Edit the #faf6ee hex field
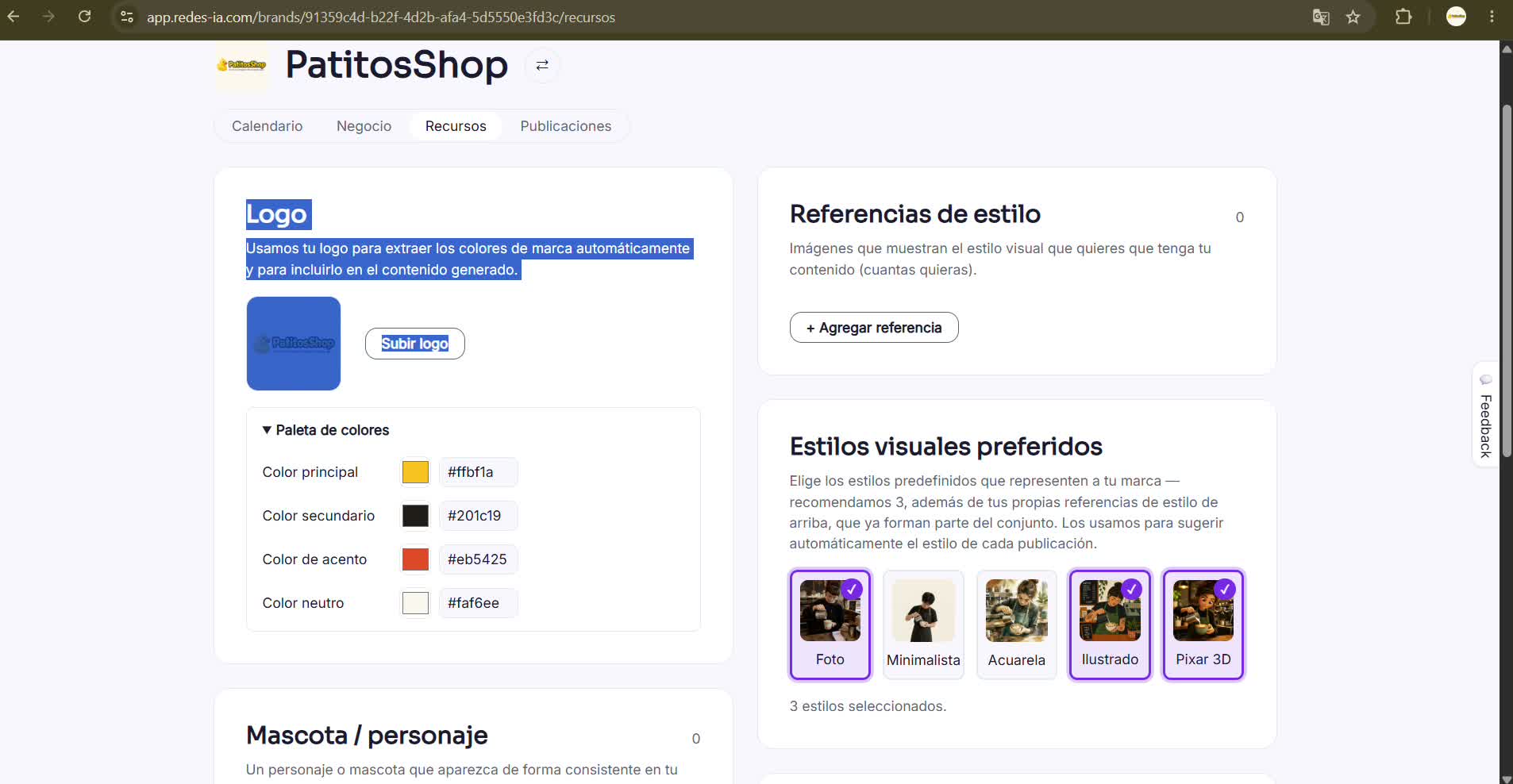 tap(479, 603)
